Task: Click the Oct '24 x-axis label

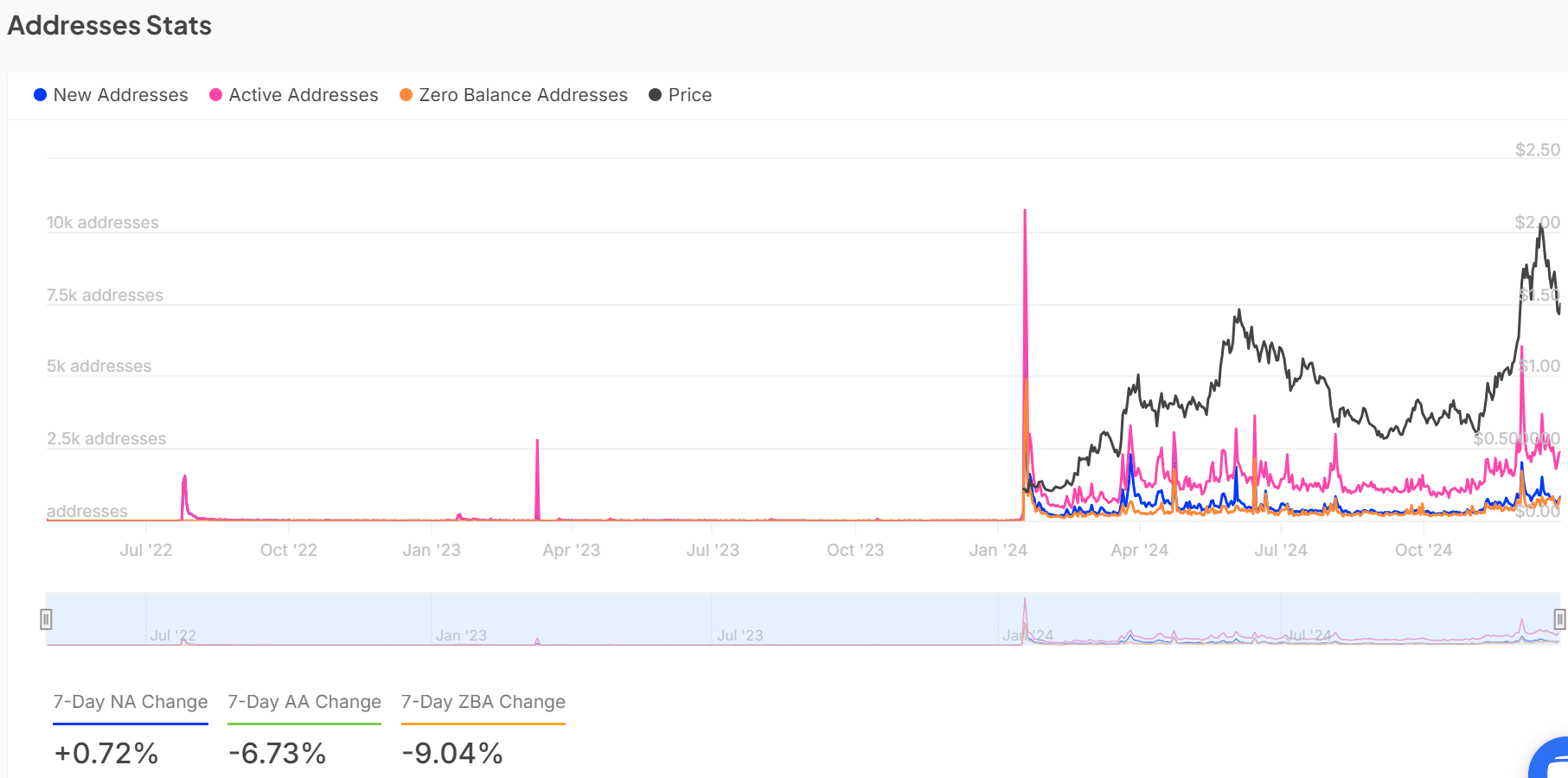Action: point(1424,550)
